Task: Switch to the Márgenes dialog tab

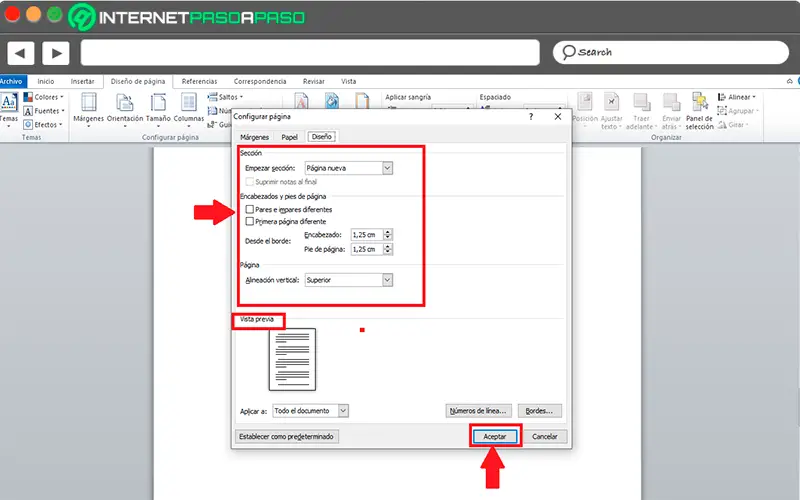Action: click(x=254, y=137)
